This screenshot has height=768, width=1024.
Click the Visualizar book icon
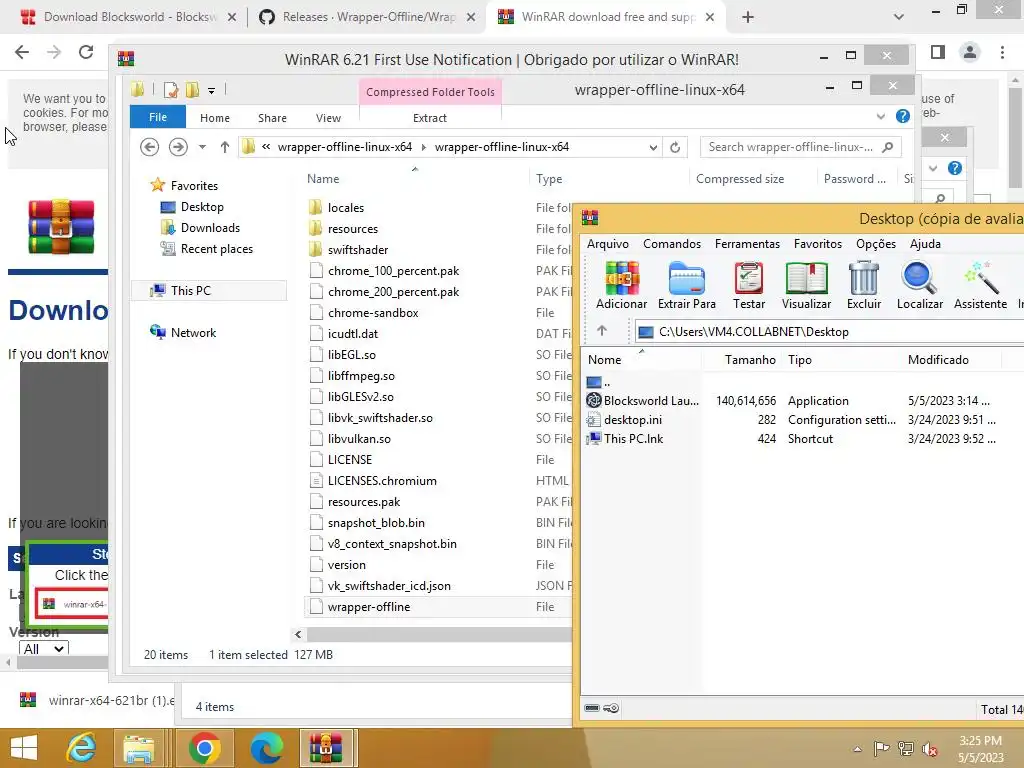(x=806, y=285)
